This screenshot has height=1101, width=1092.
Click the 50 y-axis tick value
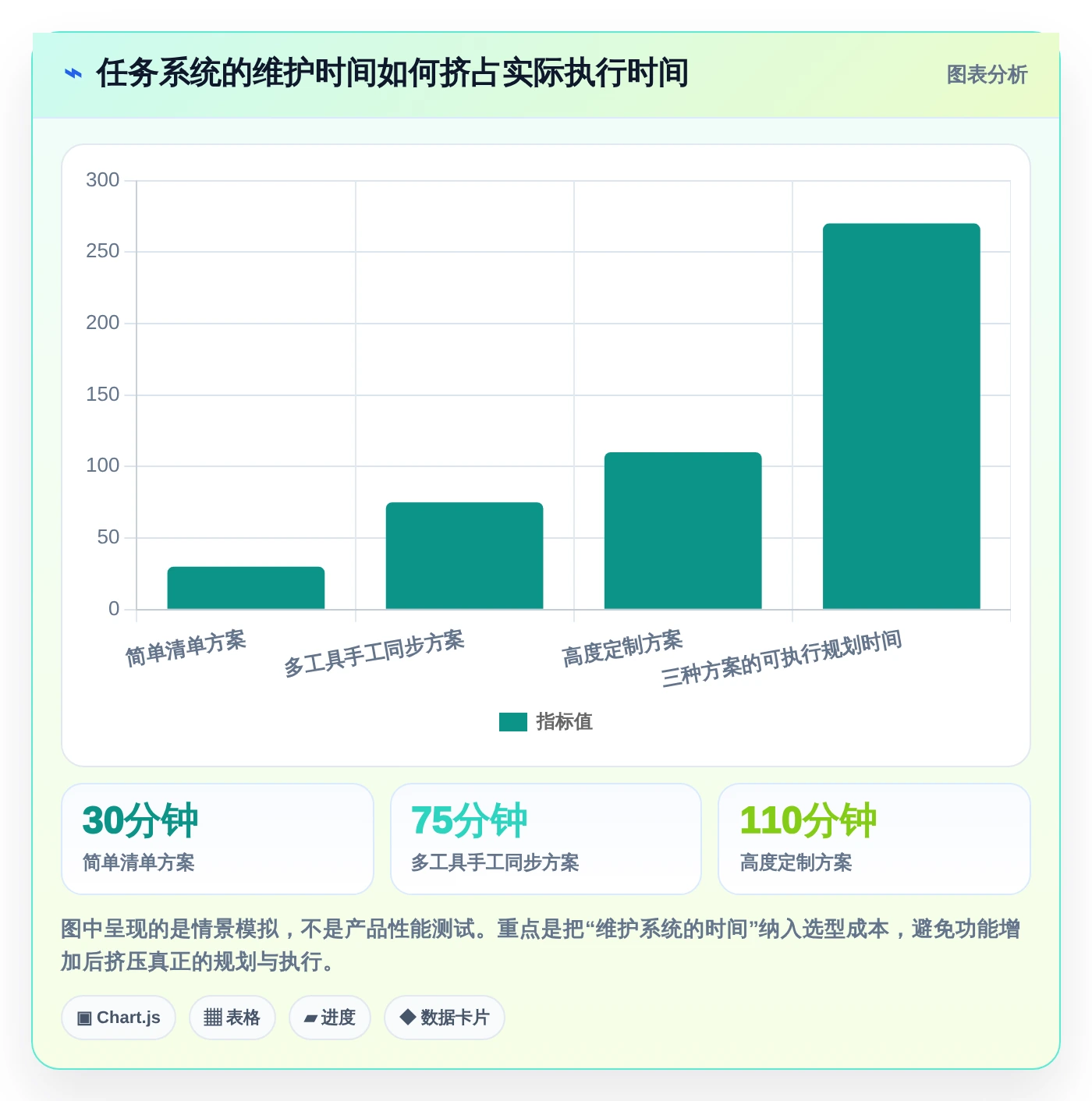(x=108, y=537)
